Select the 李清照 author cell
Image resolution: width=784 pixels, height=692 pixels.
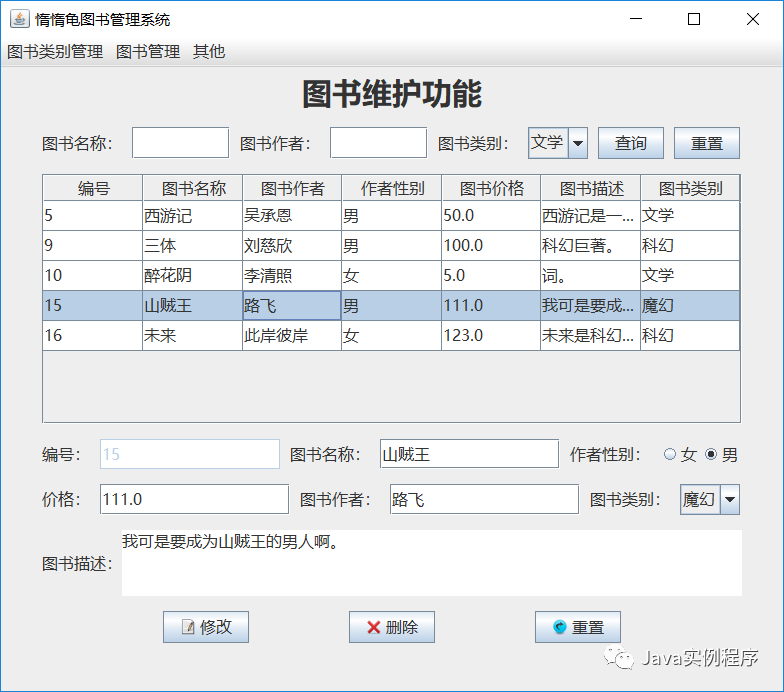coord(292,276)
